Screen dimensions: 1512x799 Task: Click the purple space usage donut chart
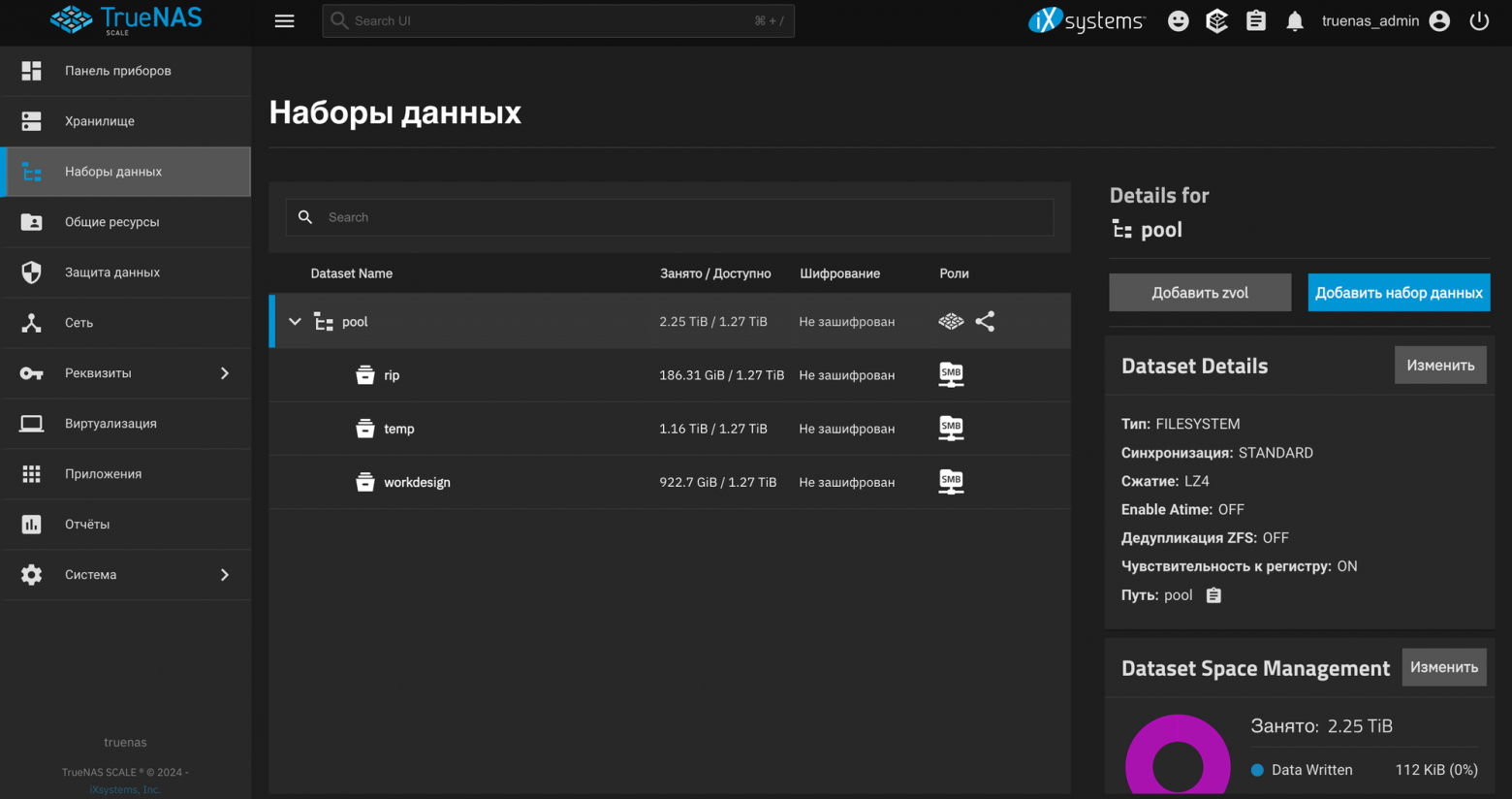point(1178,756)
